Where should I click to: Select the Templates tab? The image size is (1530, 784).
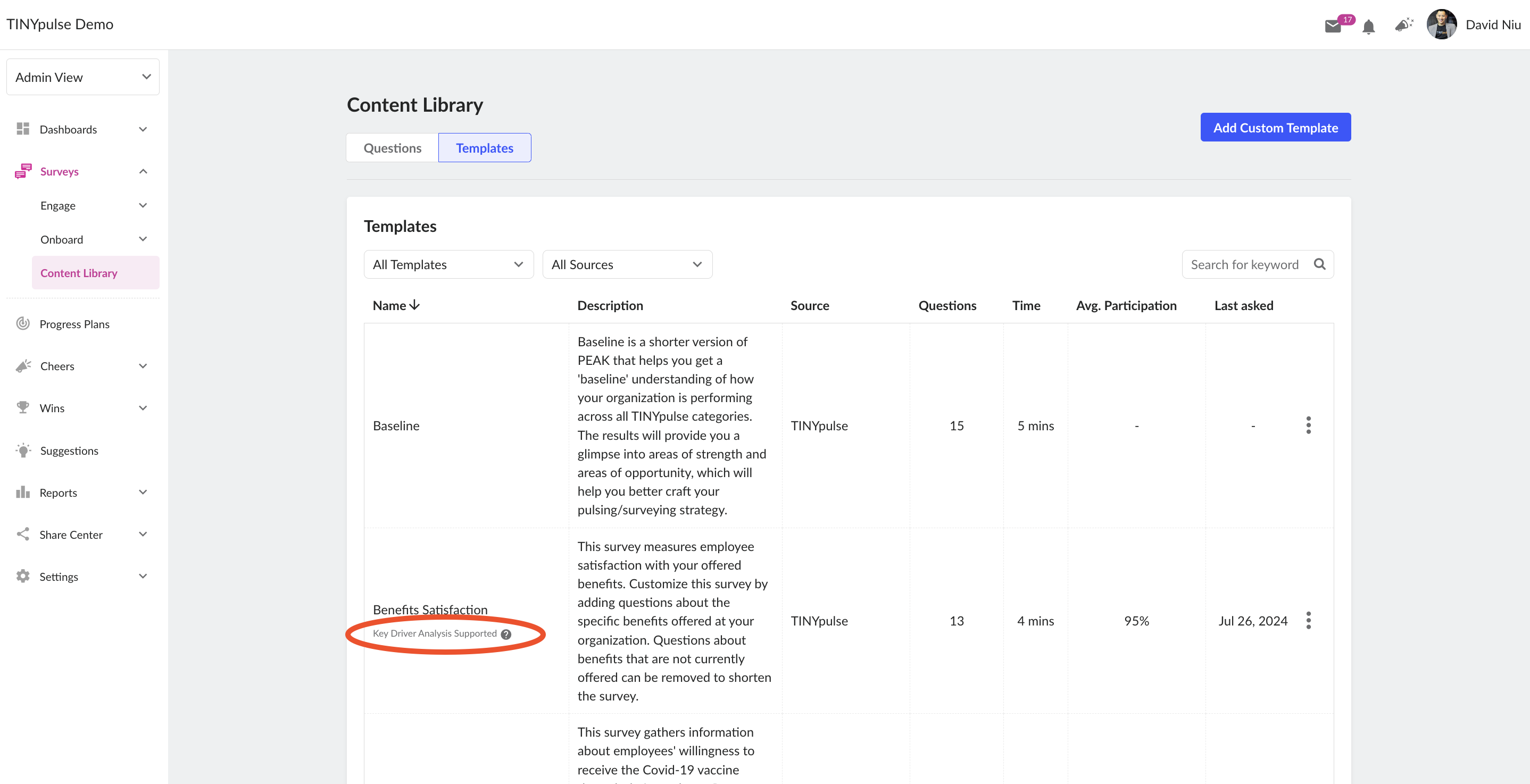point(485,148)
